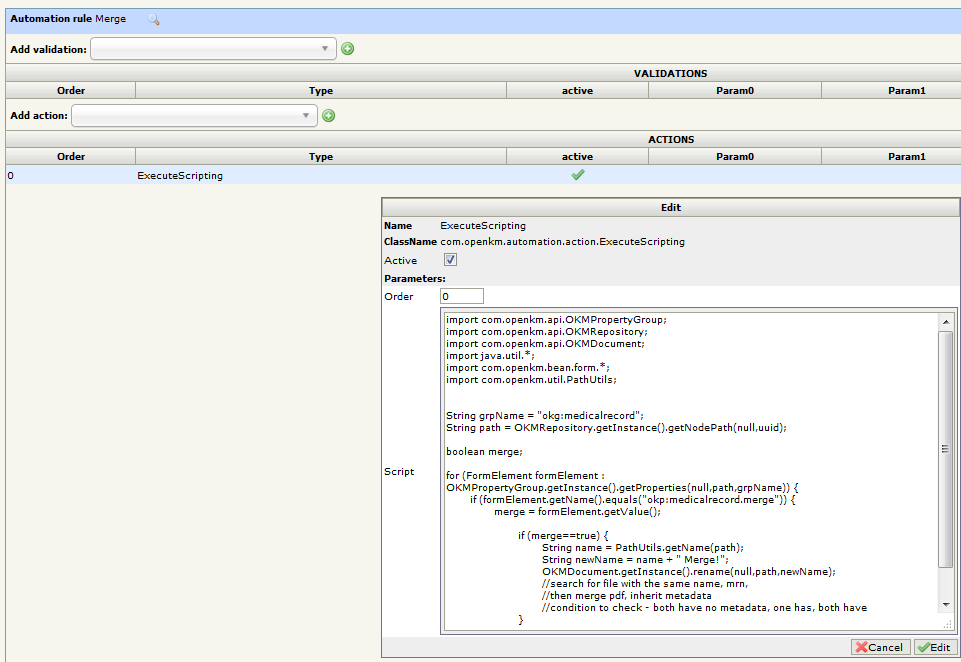Click green plus icon next to Add validation

coord(348,48)
